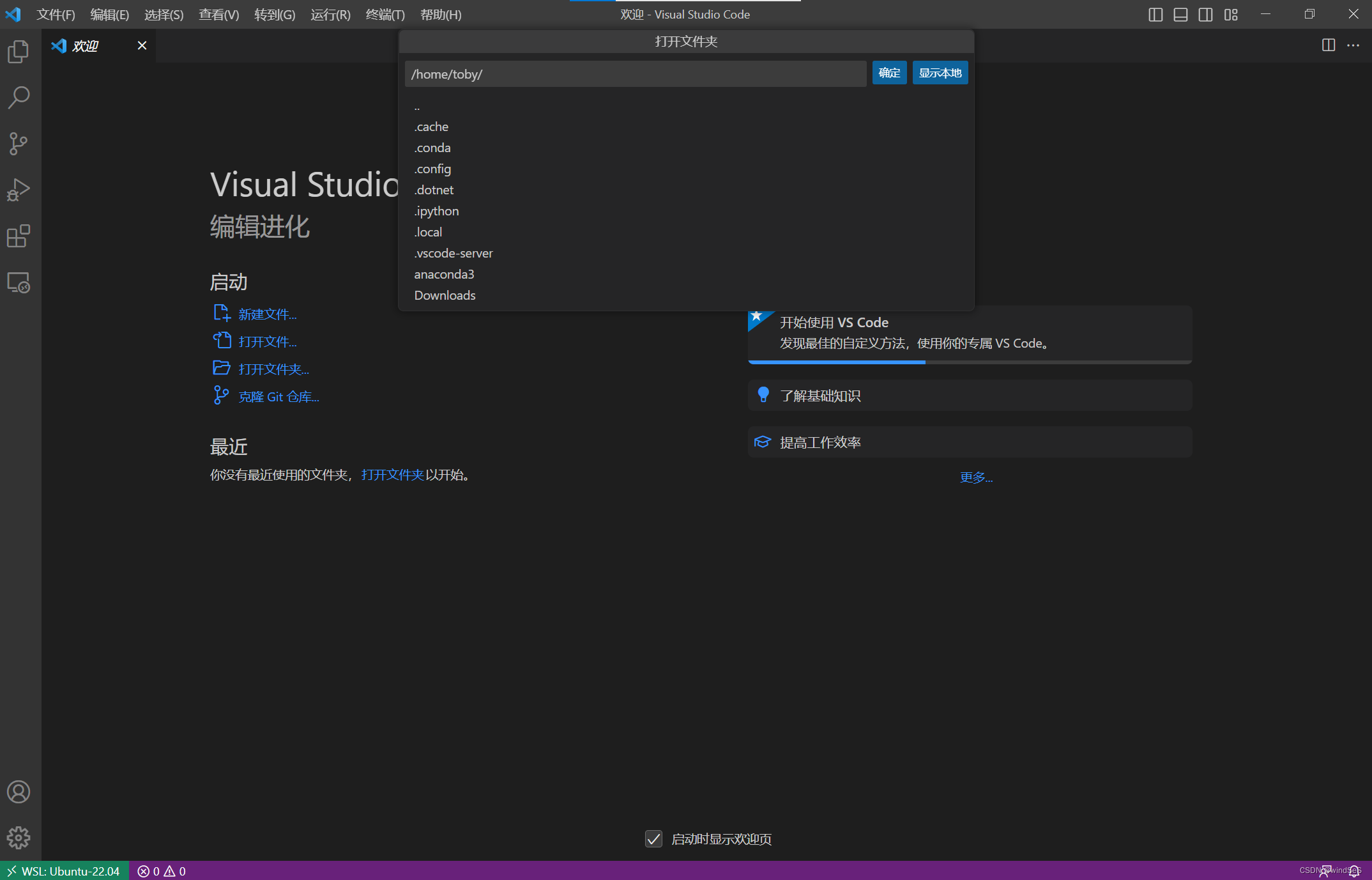Viewport: 1372px width, 880px height.
Task: Click the 打开文件夹... link under 启动
Action: pyautogui.click(x=274, y=369)
